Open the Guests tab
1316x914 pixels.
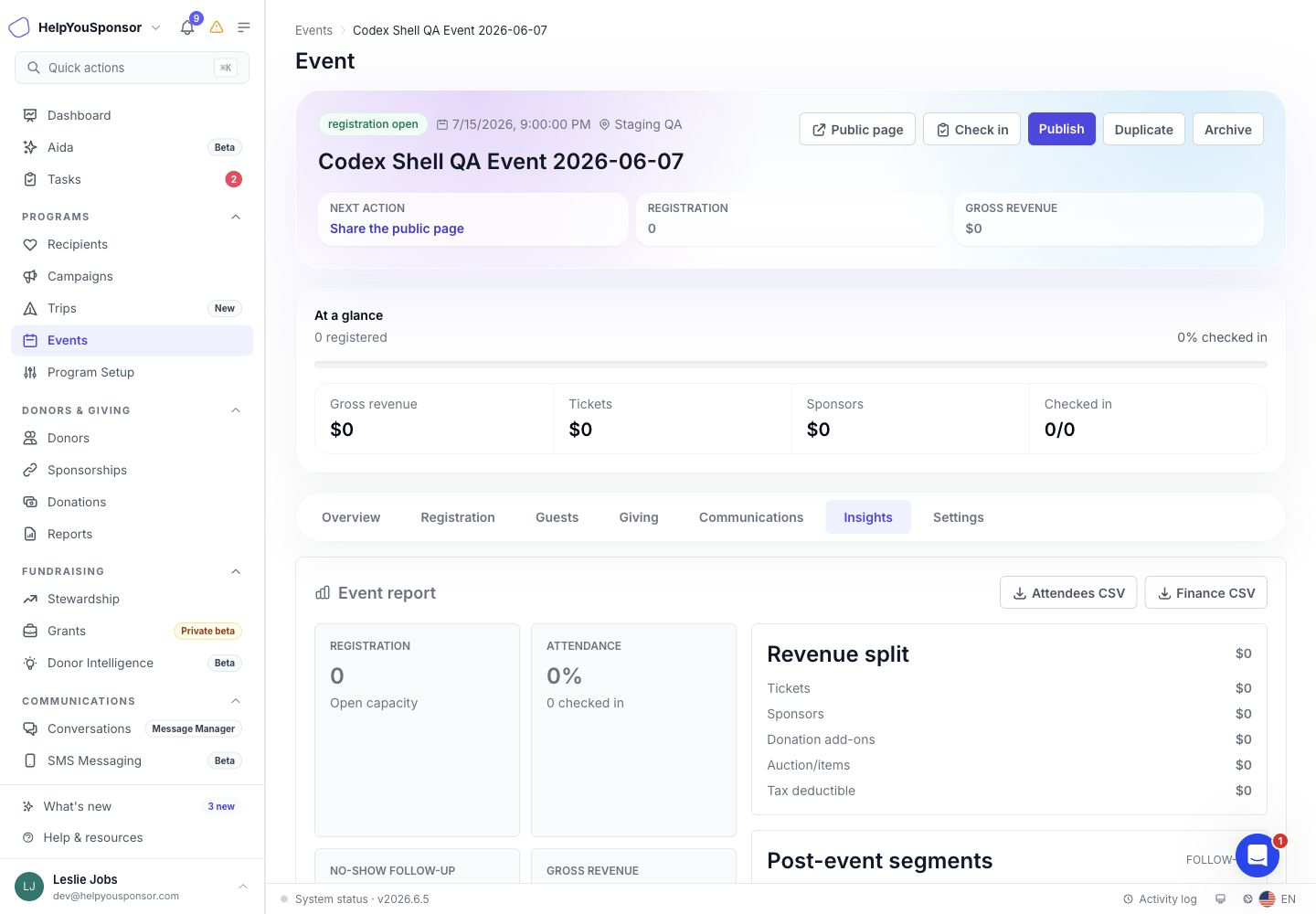coord(557,517)
